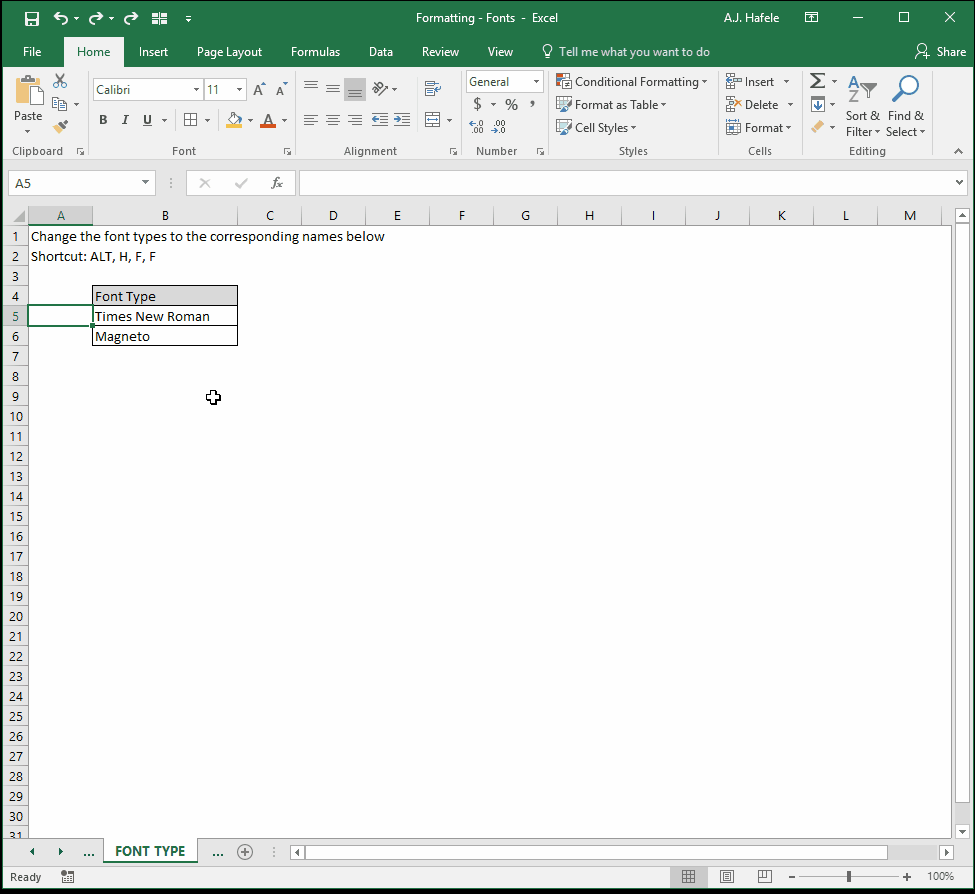Open the Name Box dropdown arrow
Screen dimensions: 975x894
pyautogui.click(x=145, y=183)
